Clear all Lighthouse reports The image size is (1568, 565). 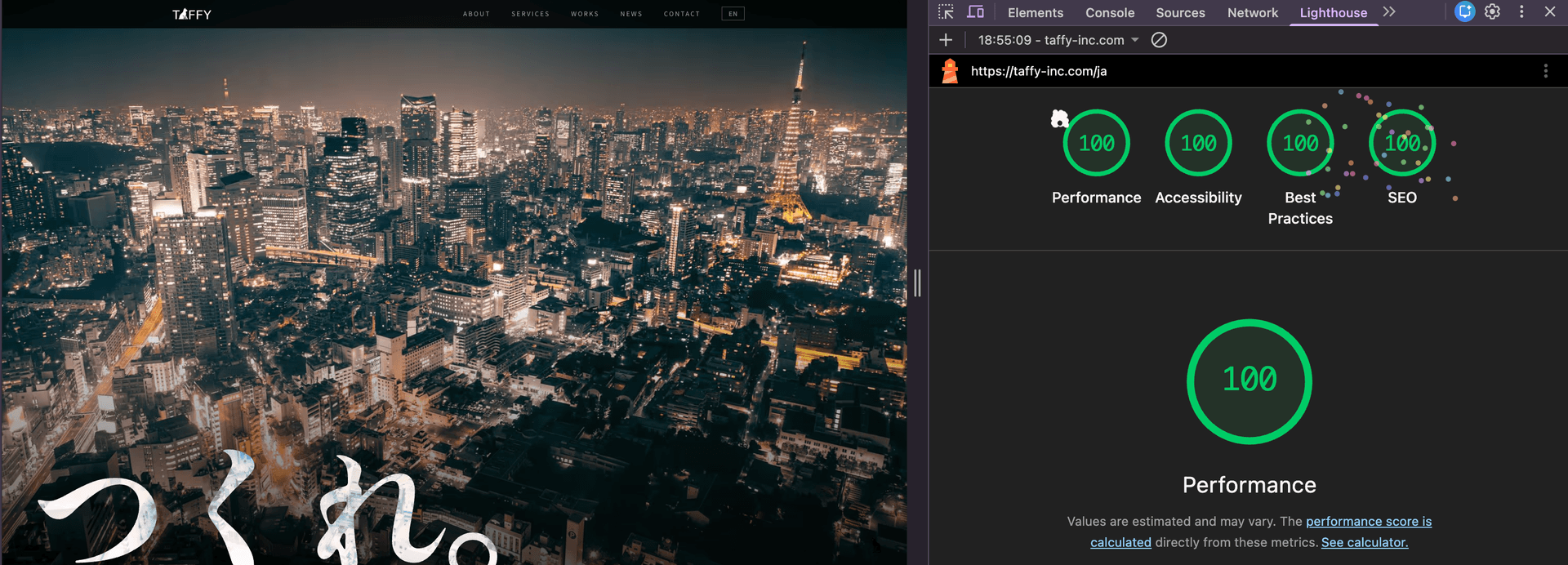(1159, 40)
